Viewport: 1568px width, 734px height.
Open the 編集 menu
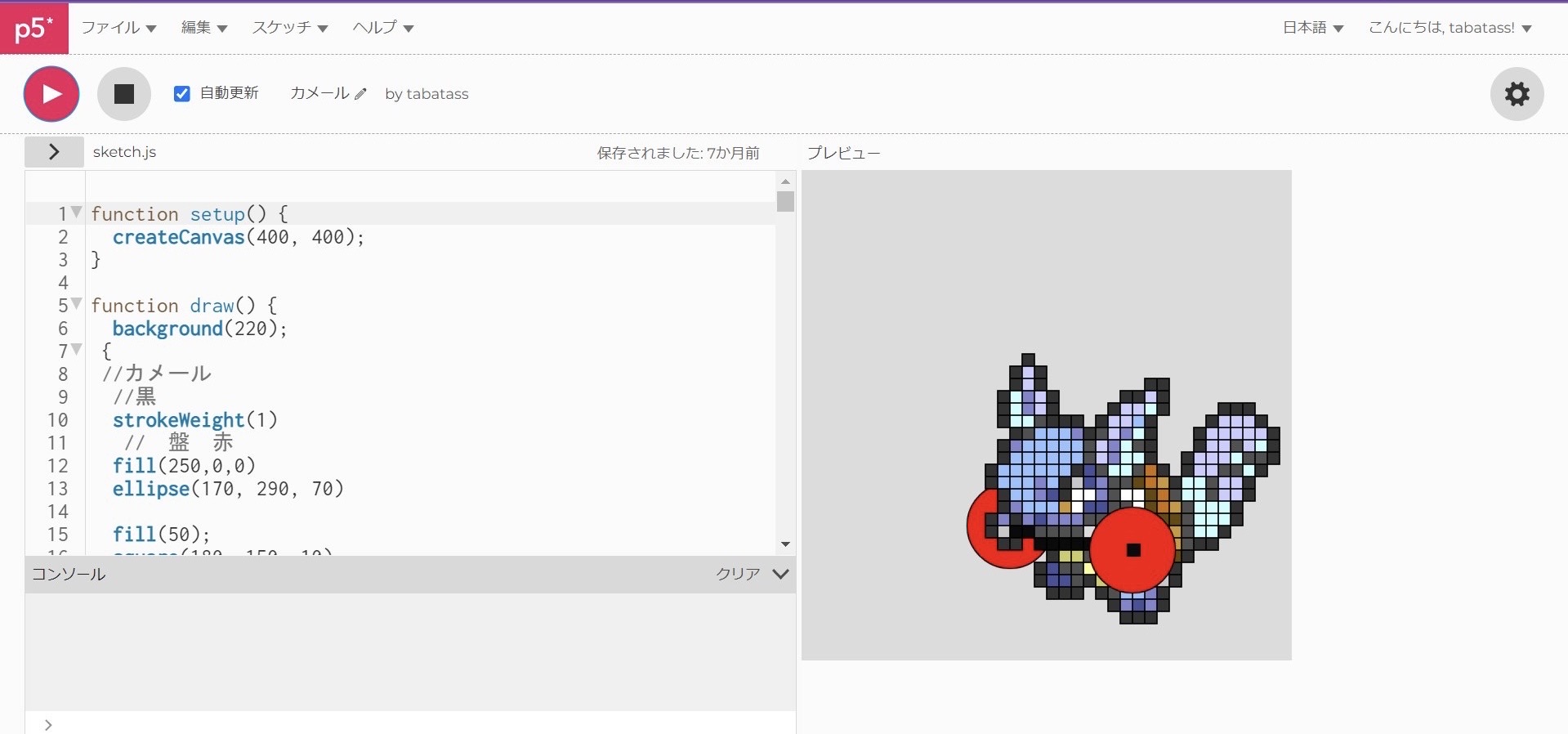tap(204, 28)
